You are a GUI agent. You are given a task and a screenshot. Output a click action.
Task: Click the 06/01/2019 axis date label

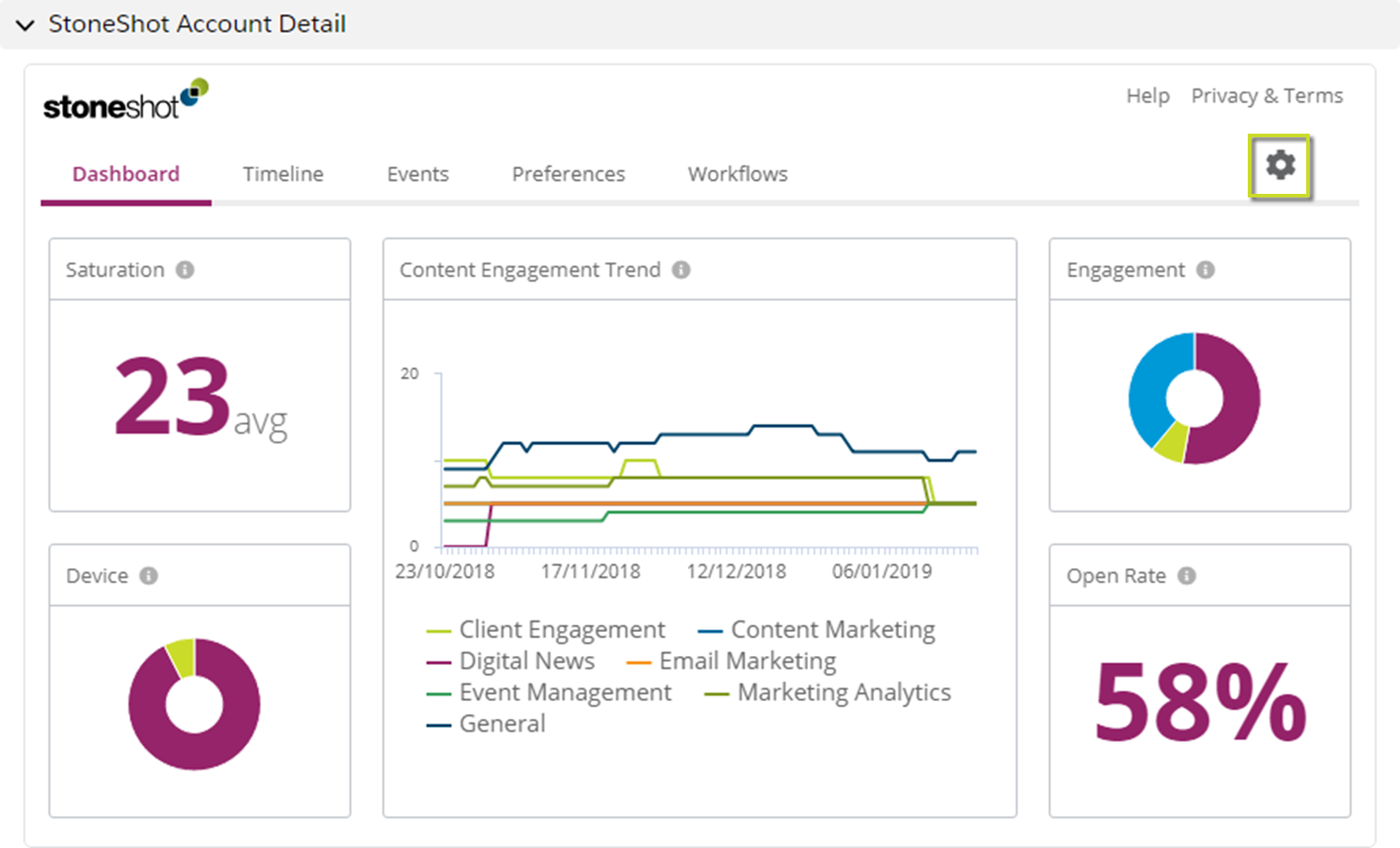[x=881, y=572]
